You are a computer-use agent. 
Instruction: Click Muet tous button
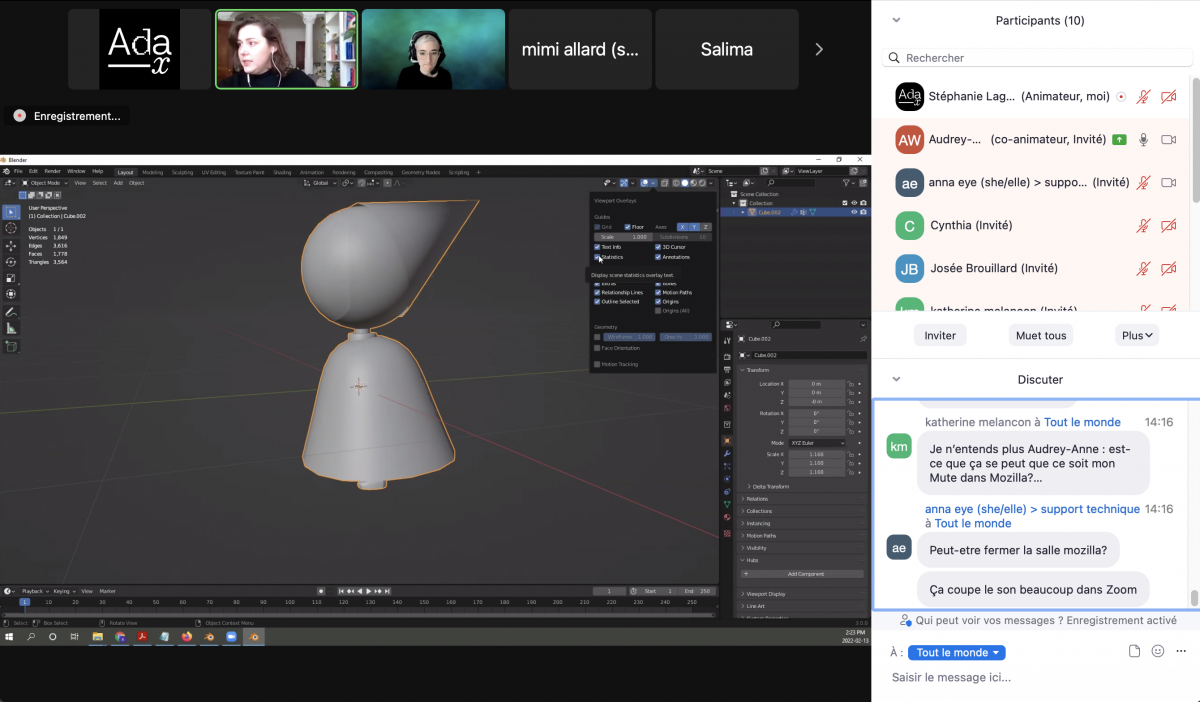tap(1041, 336)
